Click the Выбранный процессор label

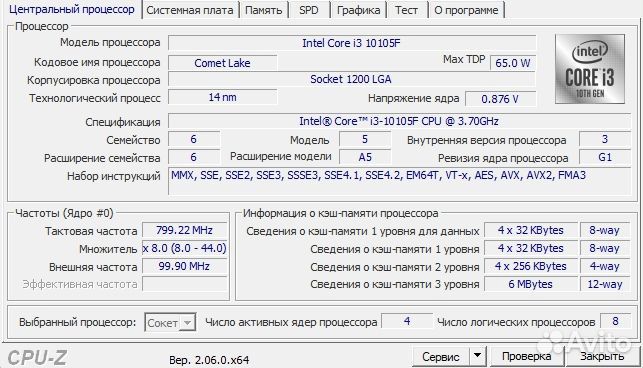click(x=78, y=322)
